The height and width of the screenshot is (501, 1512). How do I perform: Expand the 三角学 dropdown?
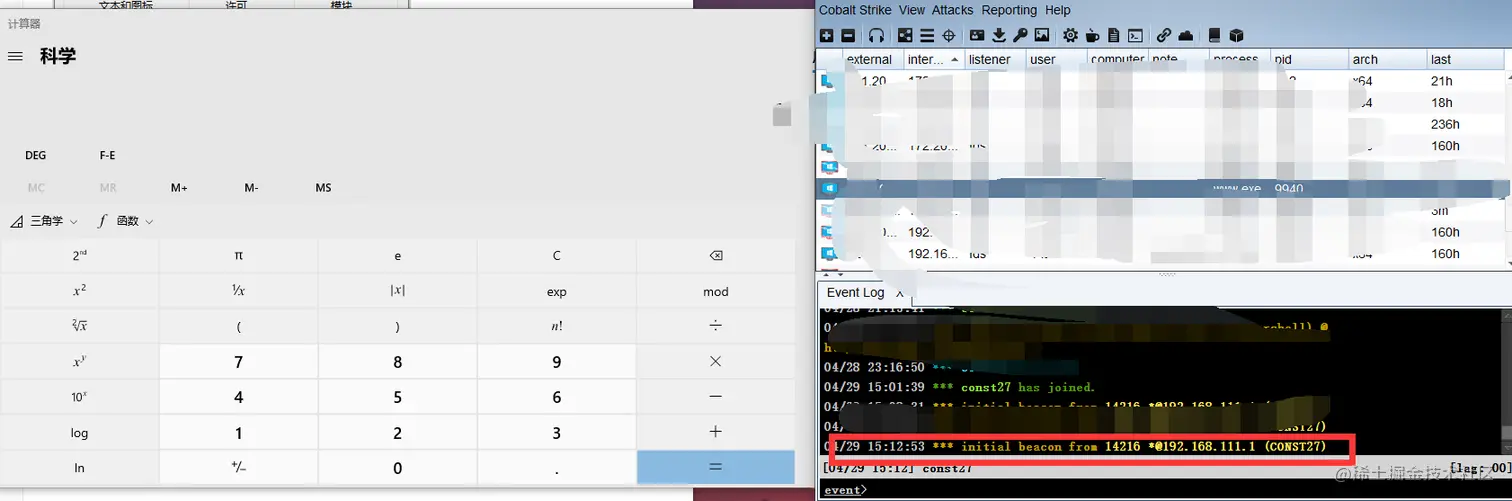coord(45,221)
